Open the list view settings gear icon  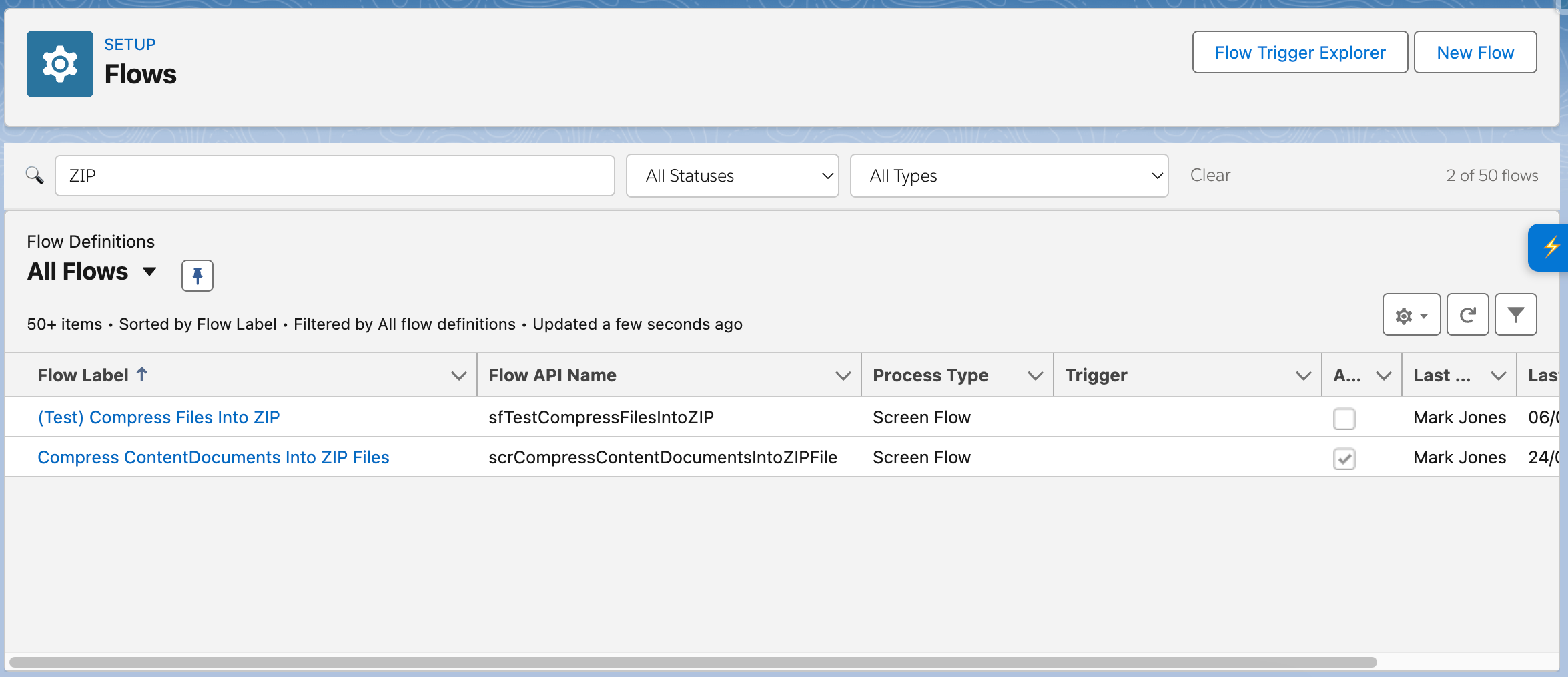[x=1410, y=314]
